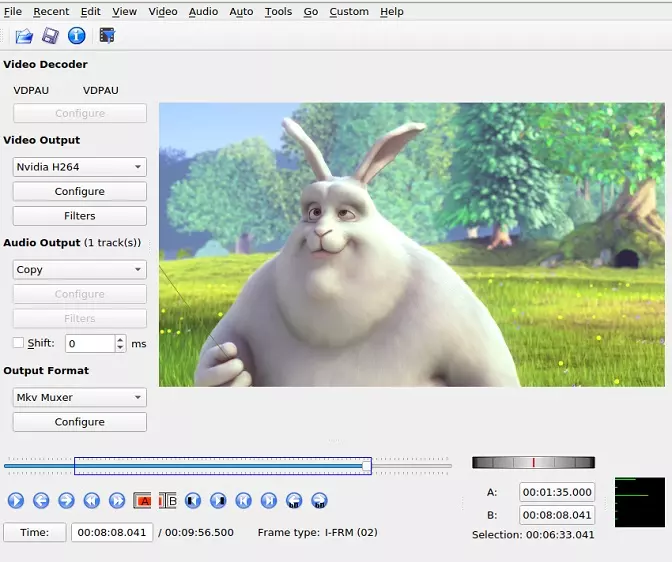Screen dimensions: 672x562
Task: Click the current time field 00:08:08.041
Action: [112, 532]
